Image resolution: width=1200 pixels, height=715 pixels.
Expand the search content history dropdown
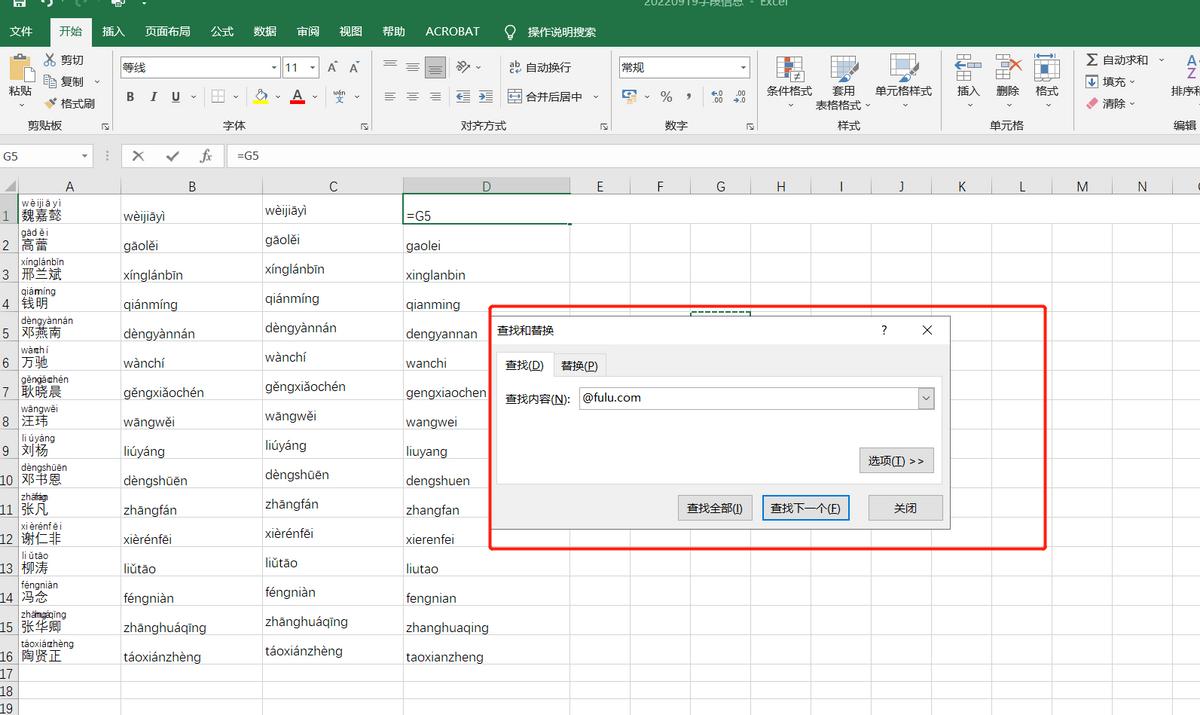(925, 398)
